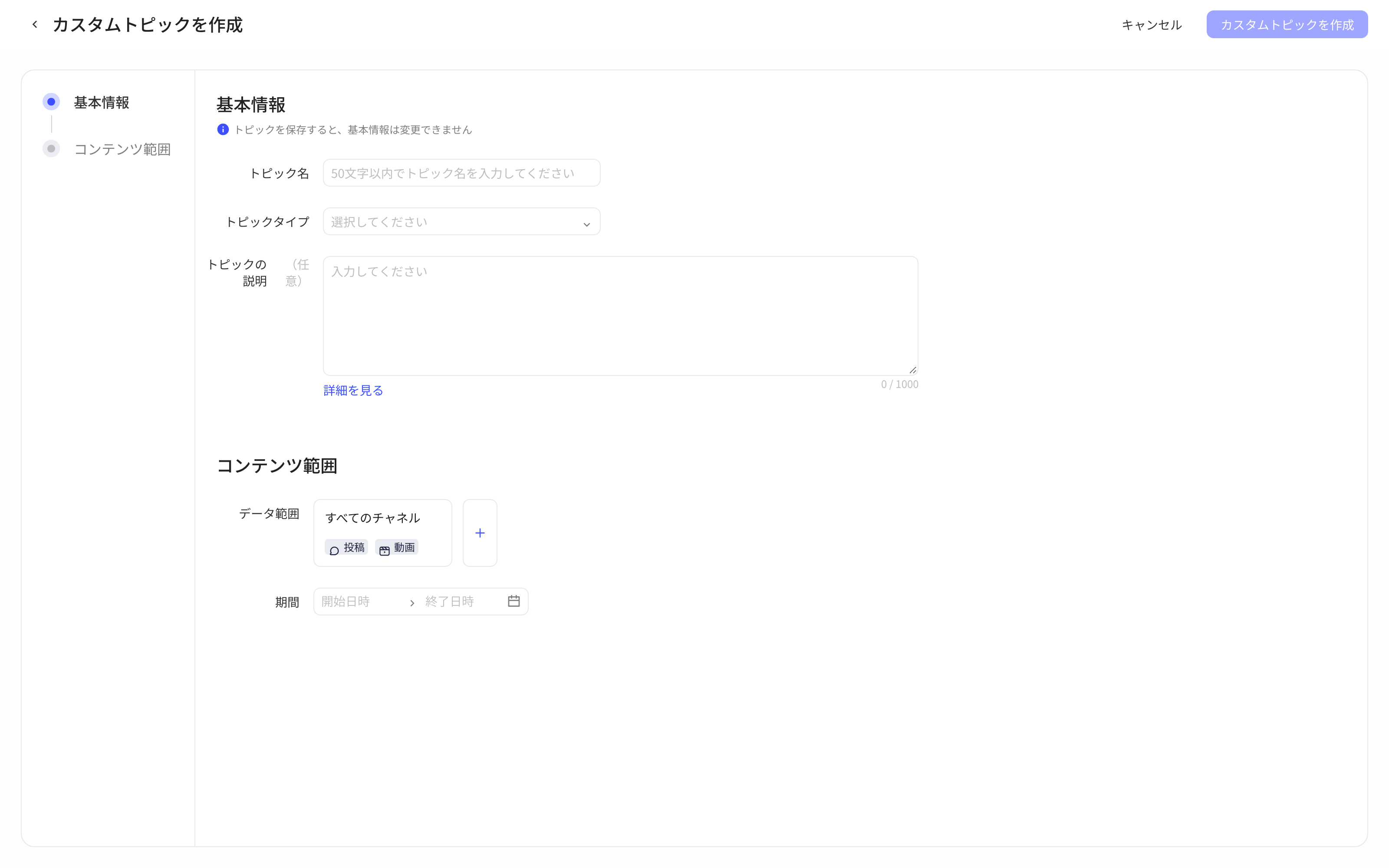Click the キャンセル button
Viewport: 1389px width, 868px height.
[x=1152, y=25]
